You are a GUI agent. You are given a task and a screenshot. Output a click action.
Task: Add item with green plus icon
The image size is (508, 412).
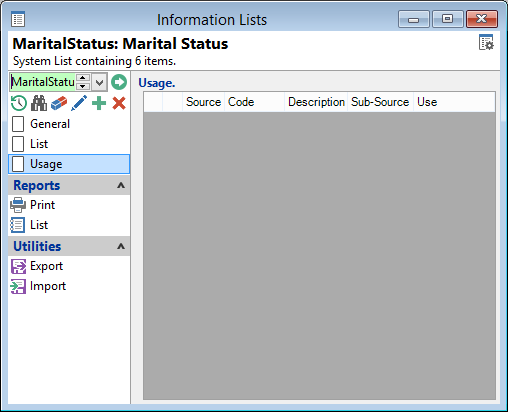(x=99, y=103)
